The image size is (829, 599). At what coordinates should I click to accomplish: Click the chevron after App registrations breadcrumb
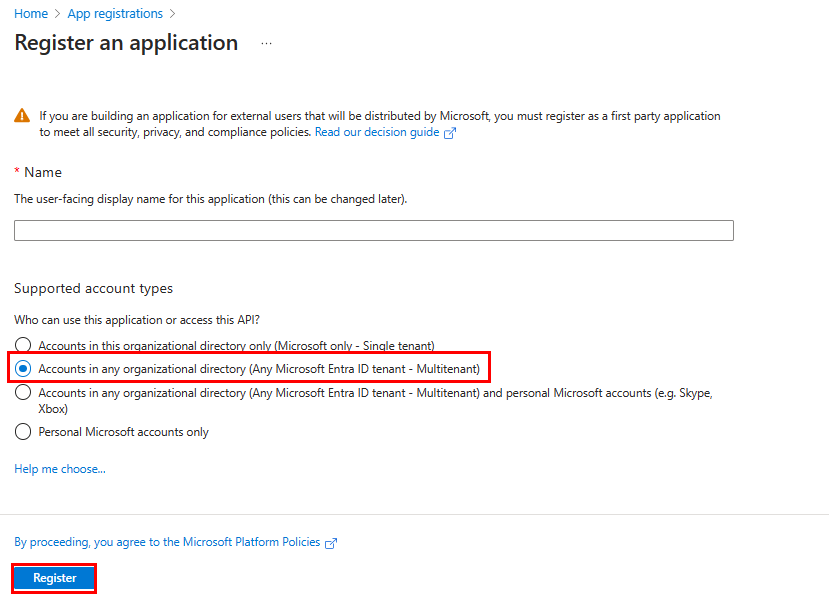(x=170, y=13)
